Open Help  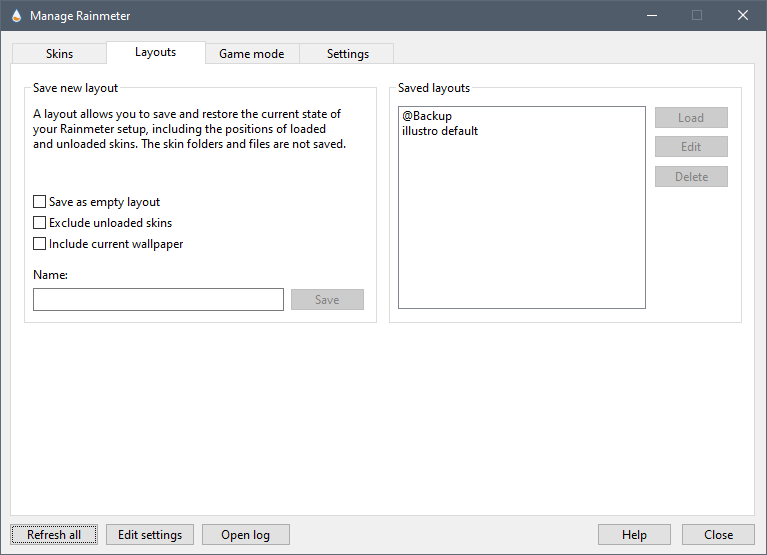[x=634, y=534]
